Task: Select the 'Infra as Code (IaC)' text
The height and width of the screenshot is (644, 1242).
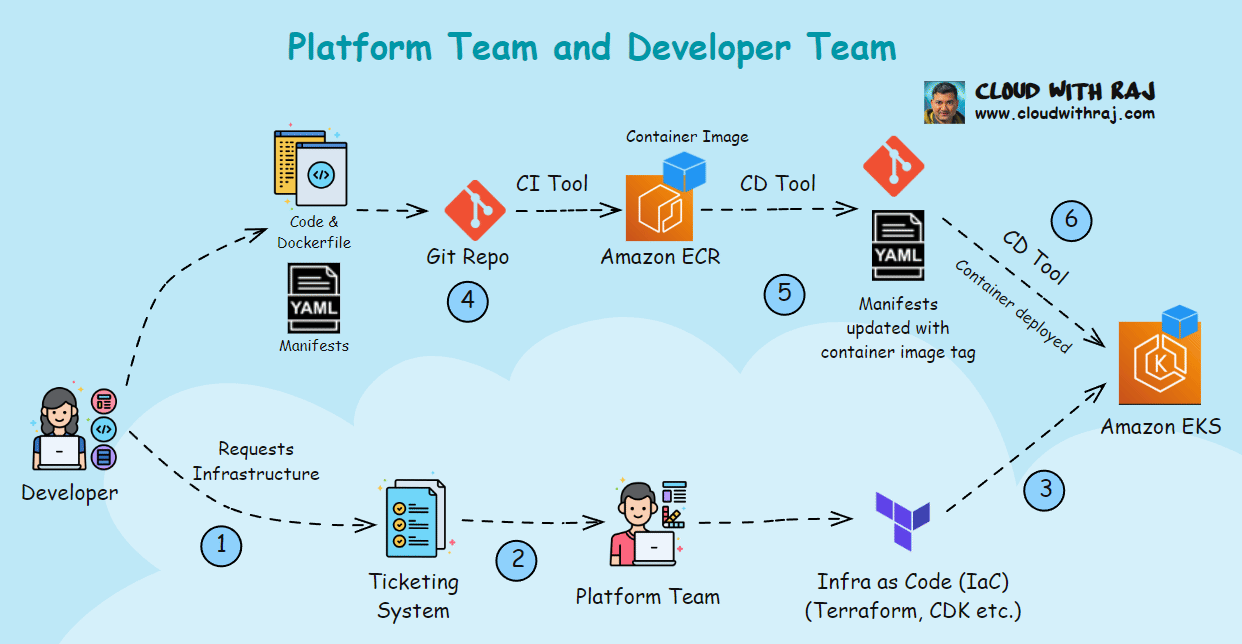Action: [911, 582]
